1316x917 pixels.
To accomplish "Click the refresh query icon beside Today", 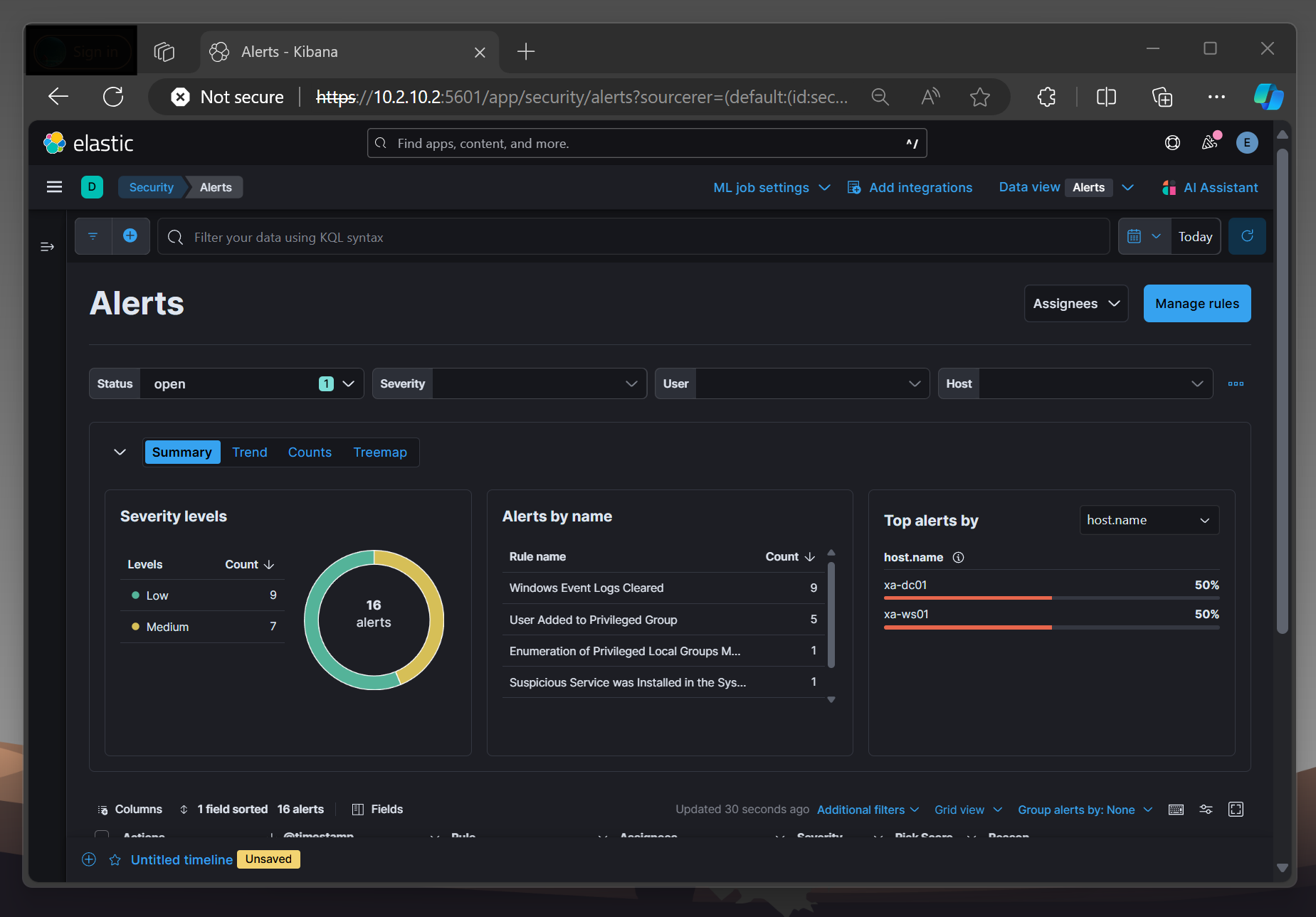I will [x=1247, y=236].
